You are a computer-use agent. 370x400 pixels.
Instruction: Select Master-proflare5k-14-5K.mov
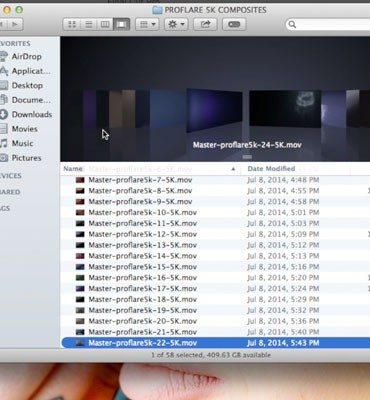tap(215, 256)
